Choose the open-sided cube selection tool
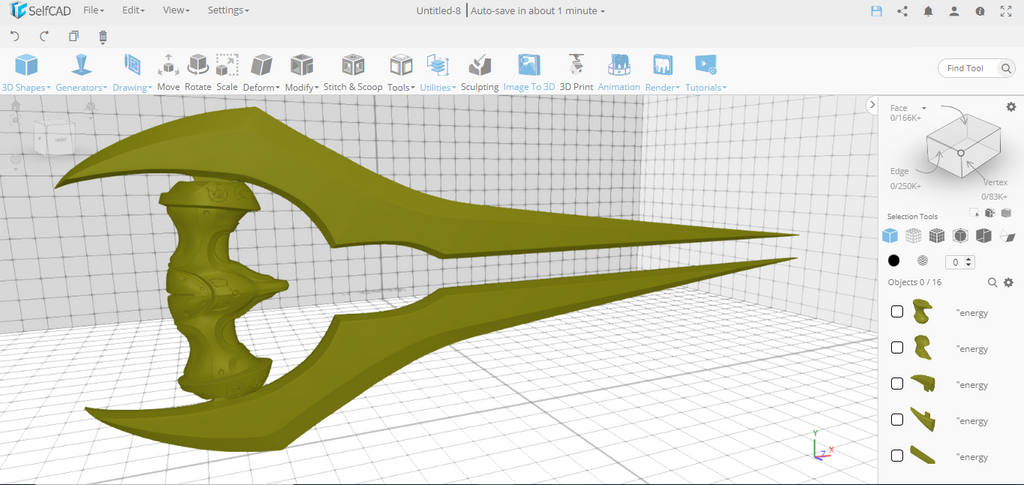 (984, 236)
